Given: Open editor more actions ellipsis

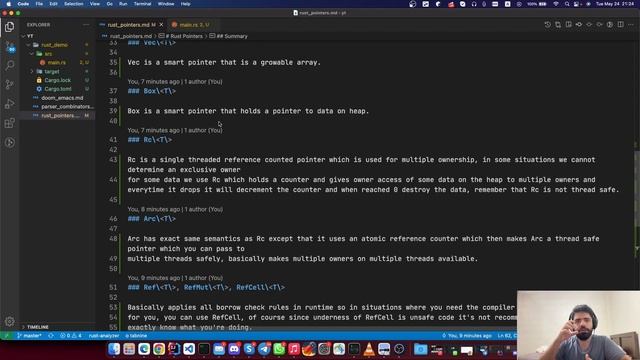Looking at the screenshot, I should (x=631, y=24).
